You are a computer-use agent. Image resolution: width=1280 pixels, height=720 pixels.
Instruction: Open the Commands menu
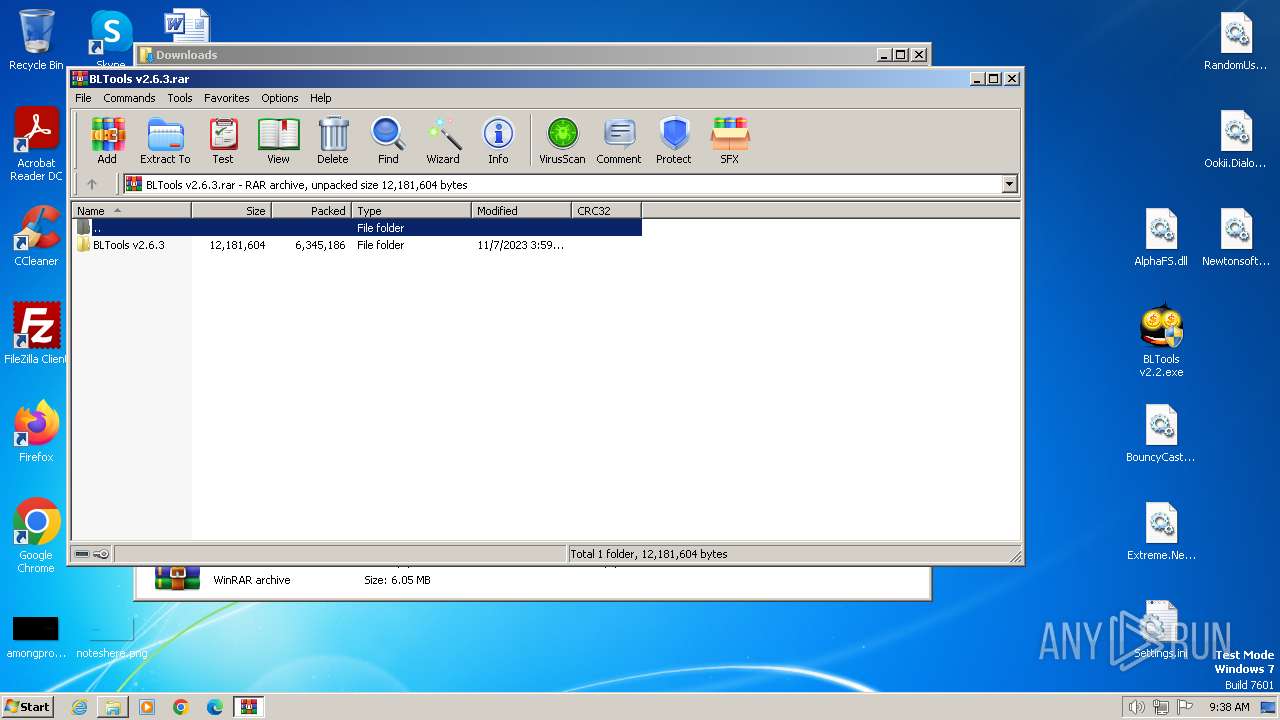click(129, 98)
